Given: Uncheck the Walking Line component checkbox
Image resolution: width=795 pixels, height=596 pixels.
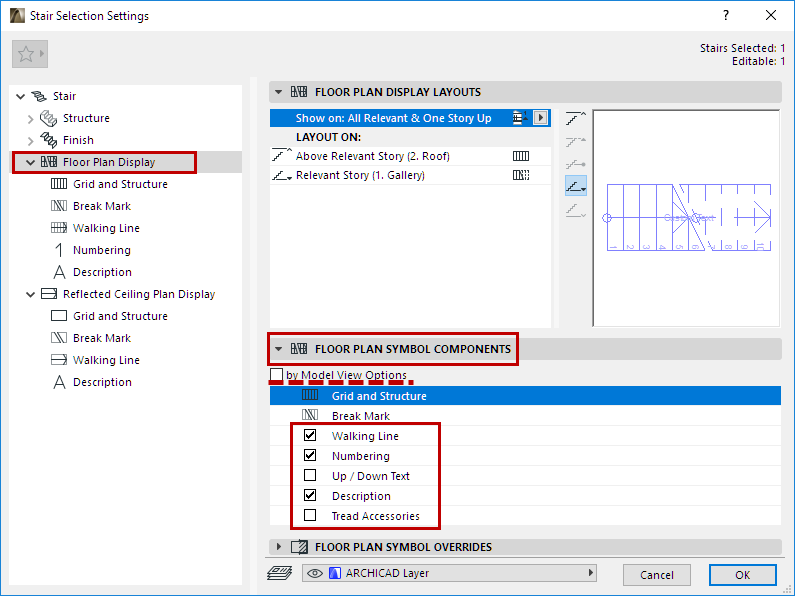Looking at the screenshot, I should 310,435.
